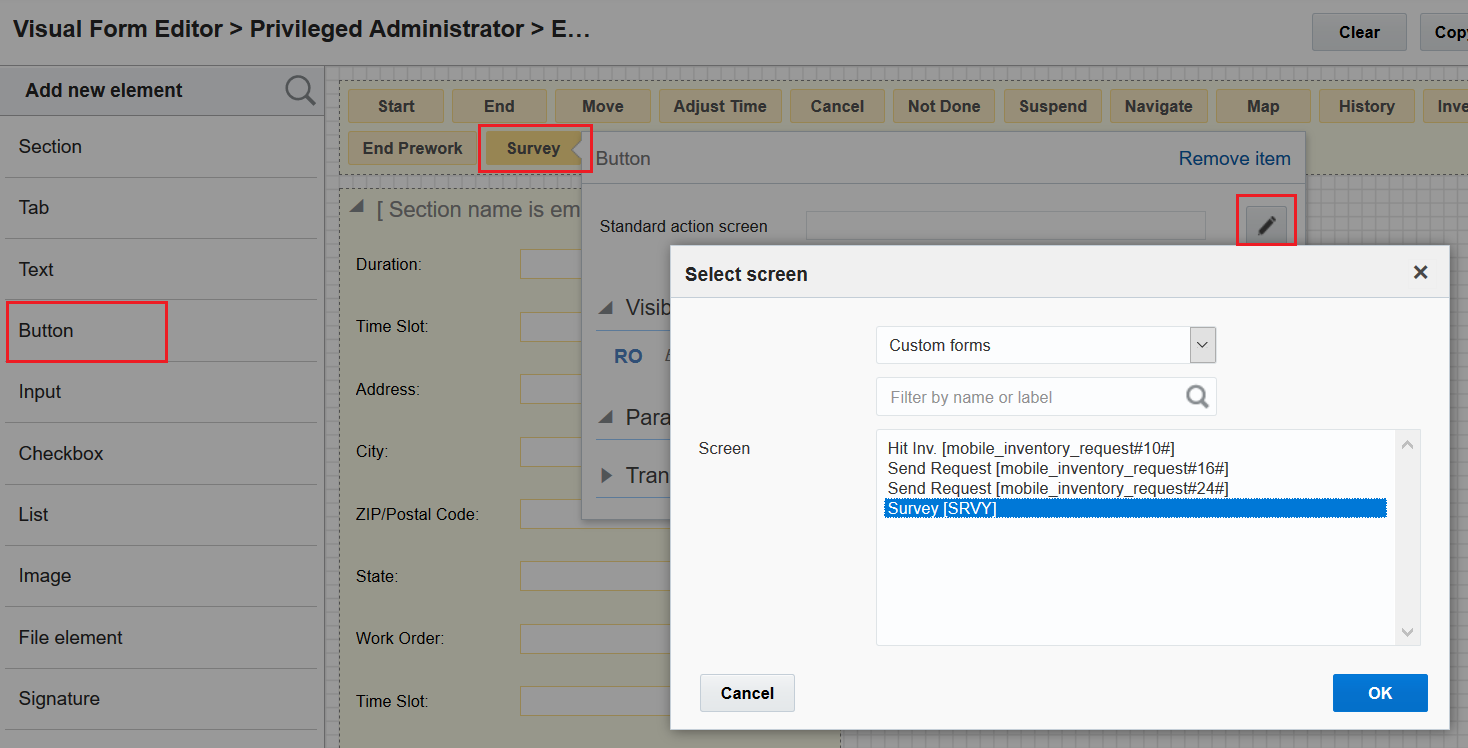Select the Survey [SRVY] list entry
The width and height of the screenshot is (1468, 748).
942,508
